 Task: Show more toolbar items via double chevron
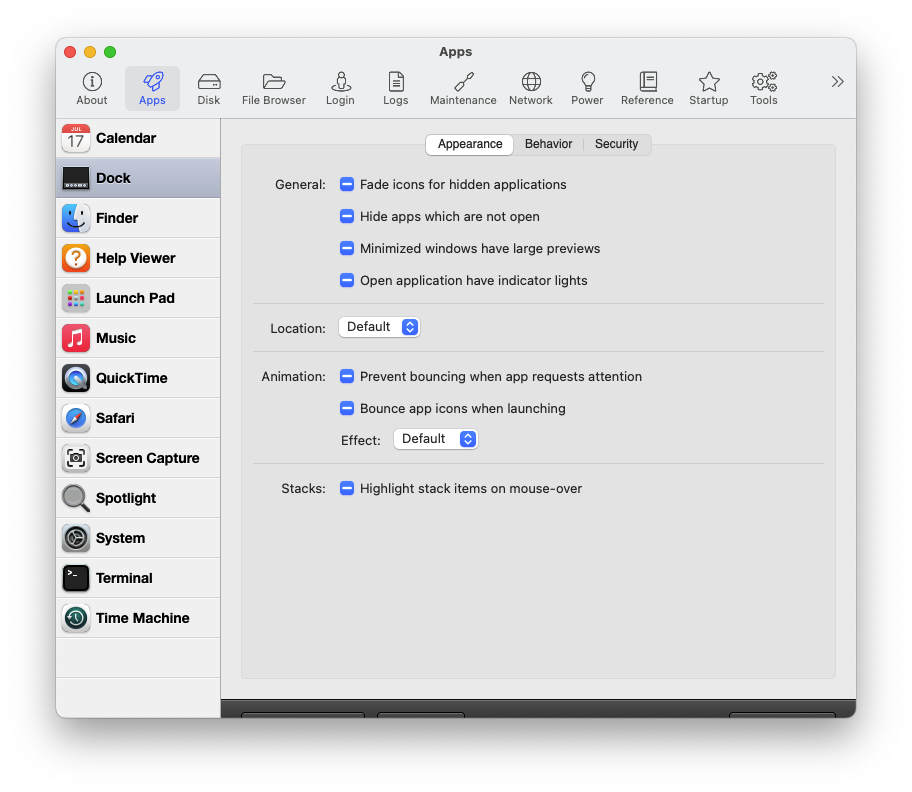click(837, 81)
